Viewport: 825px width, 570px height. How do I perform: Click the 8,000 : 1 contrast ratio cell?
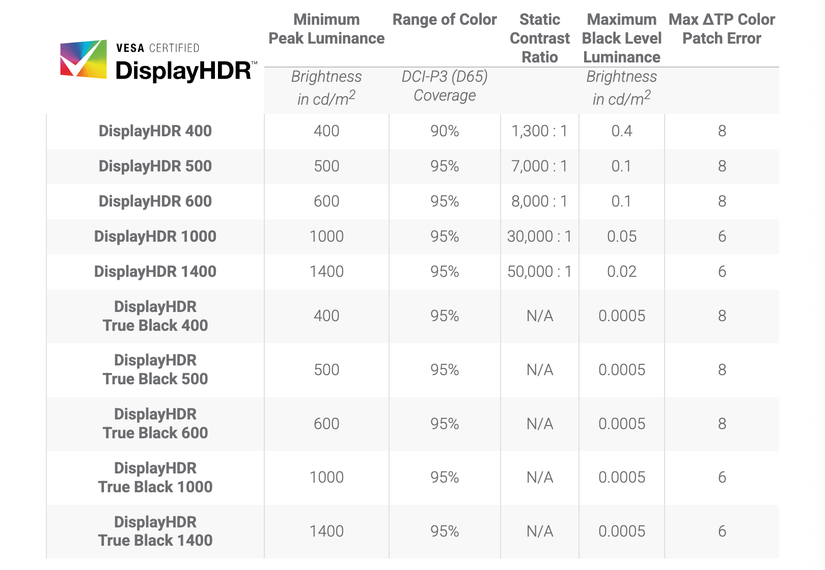click(540, 201)
